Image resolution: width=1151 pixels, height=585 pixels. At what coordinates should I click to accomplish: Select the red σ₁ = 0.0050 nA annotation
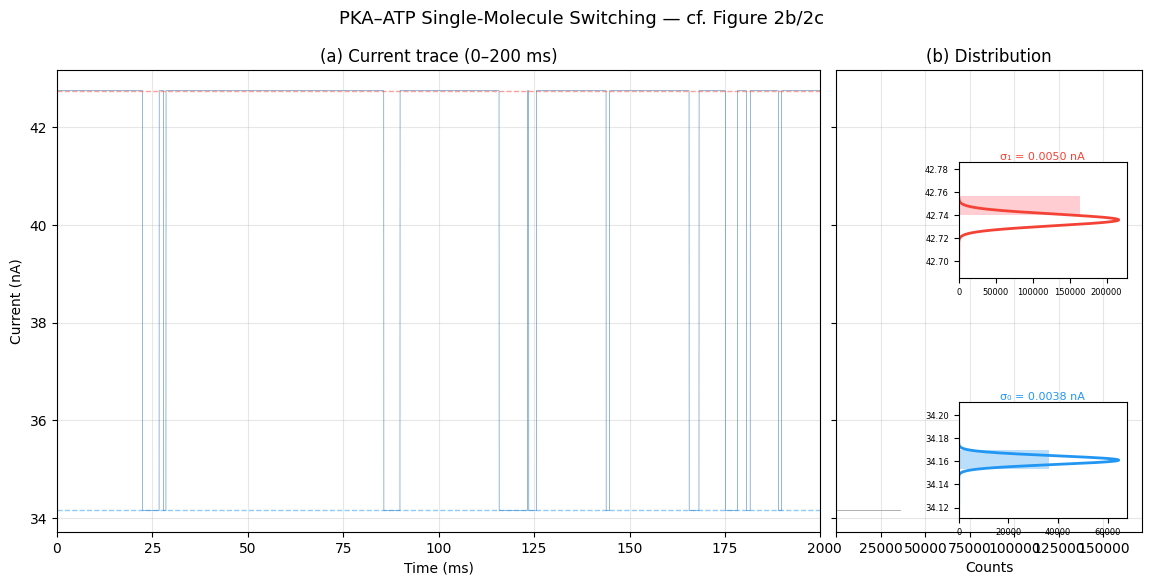coord(1042,156)
